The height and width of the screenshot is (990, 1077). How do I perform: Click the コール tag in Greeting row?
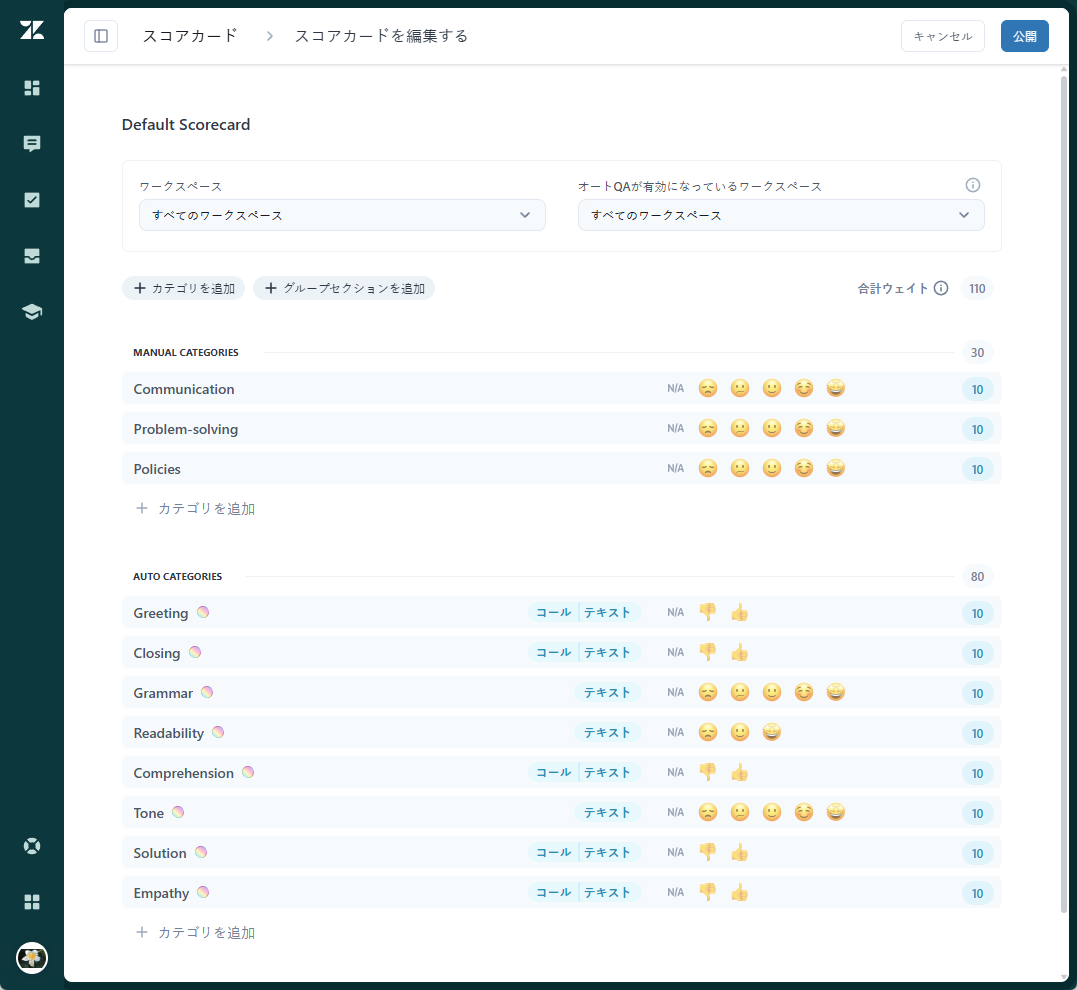click(554, 612)
